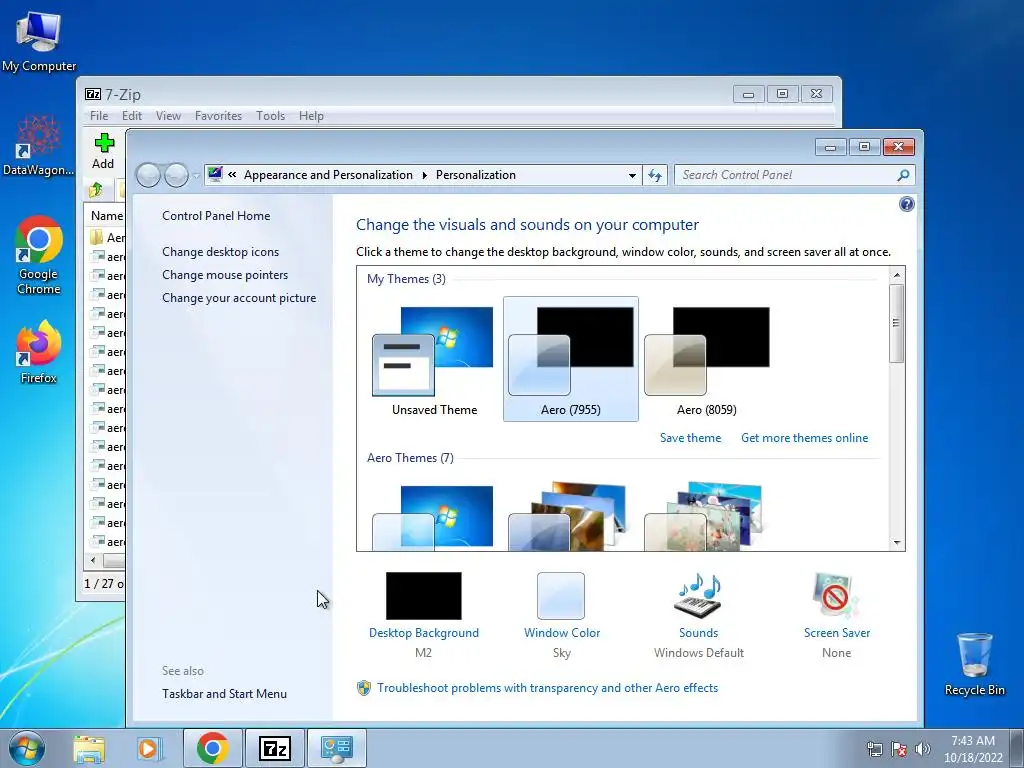Click Get more themes online
Screen dimensions: 1024x768
click(x=805, y=438)
